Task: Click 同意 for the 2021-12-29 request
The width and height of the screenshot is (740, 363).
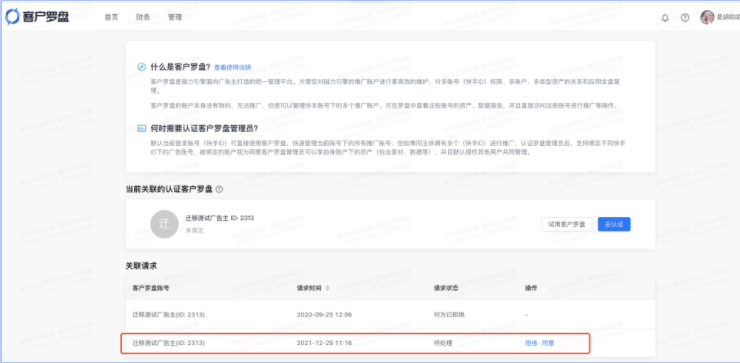Action: pyautogui.click(x=547, y=343)
